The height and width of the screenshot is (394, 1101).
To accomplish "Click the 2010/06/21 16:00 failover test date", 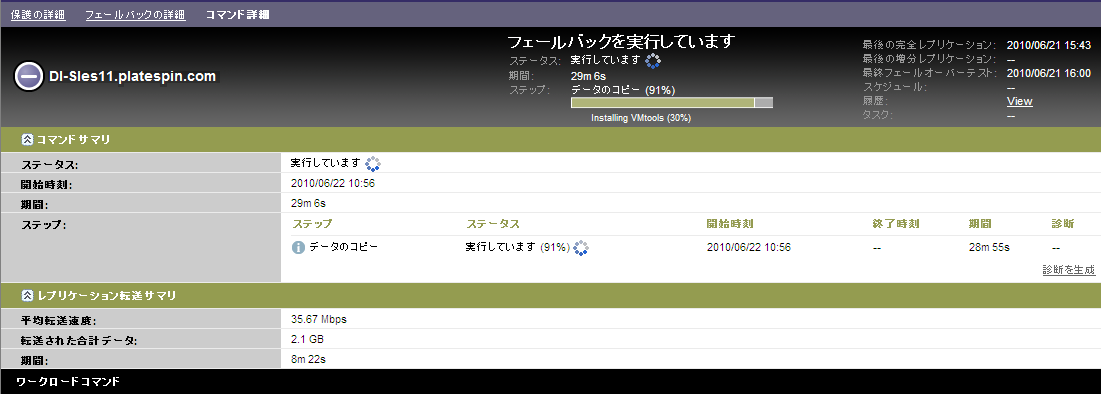I will coord(1048,73).
